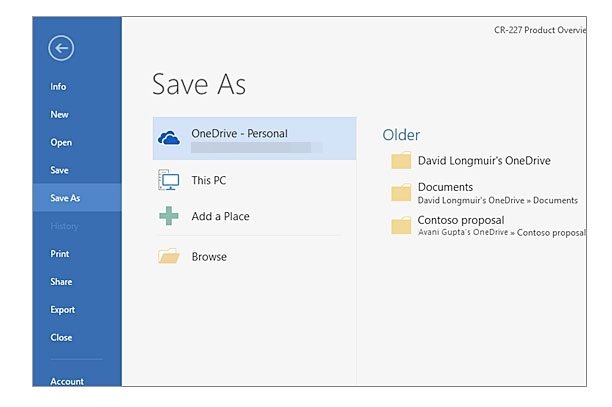Screen dimensions: 612x407
Task: Click the greyed-out History item
Action: click(64, 226)
